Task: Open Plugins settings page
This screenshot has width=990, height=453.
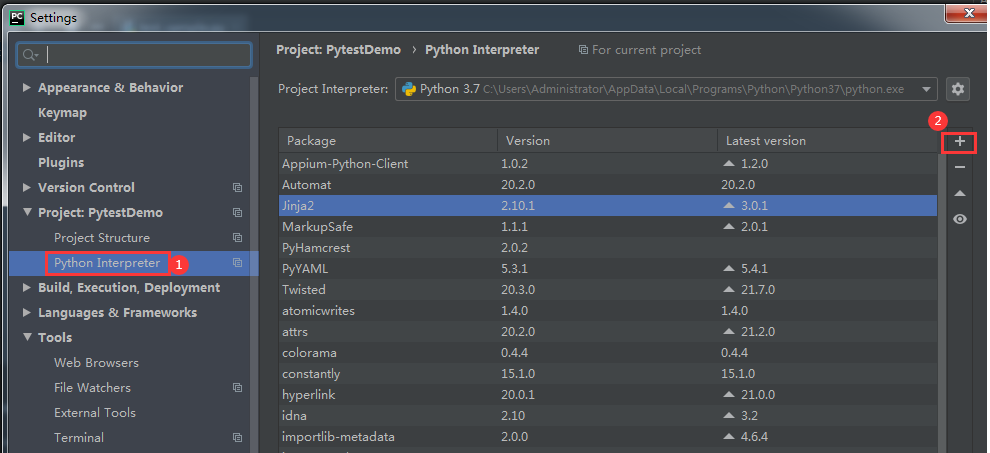Action: click(61, 162)
